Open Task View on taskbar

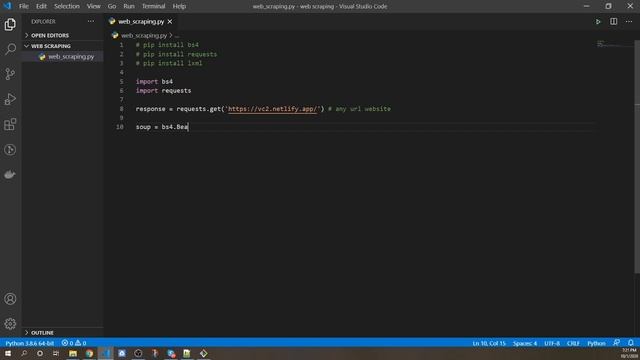pyautogui.click(x=56, y=353)
